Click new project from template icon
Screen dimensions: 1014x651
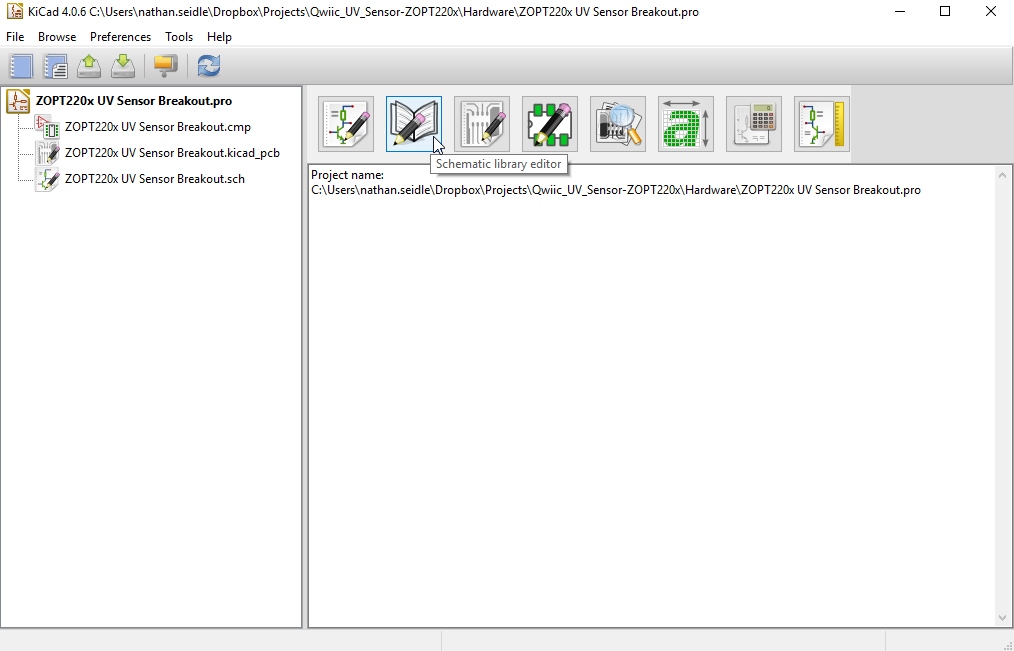point(56,66)
